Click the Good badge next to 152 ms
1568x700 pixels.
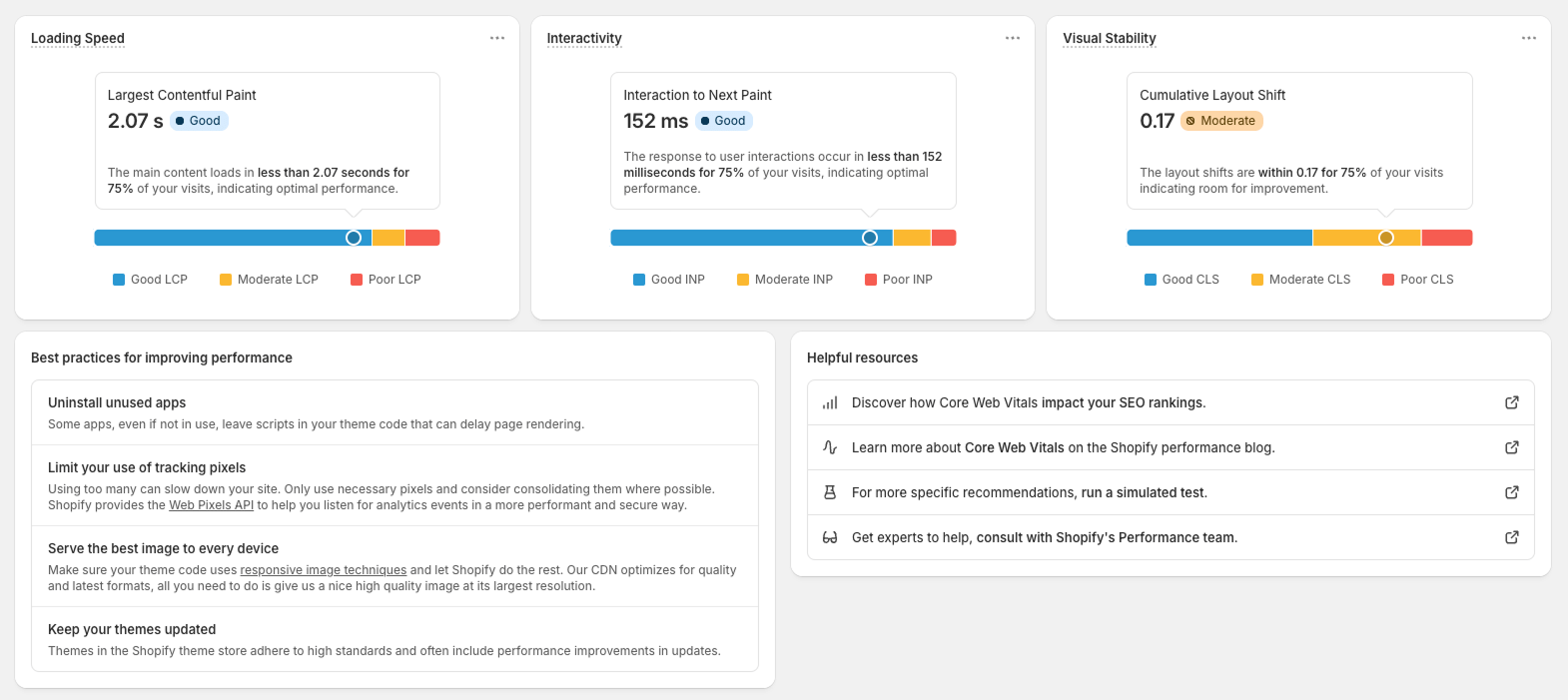[x=724, y=121]
